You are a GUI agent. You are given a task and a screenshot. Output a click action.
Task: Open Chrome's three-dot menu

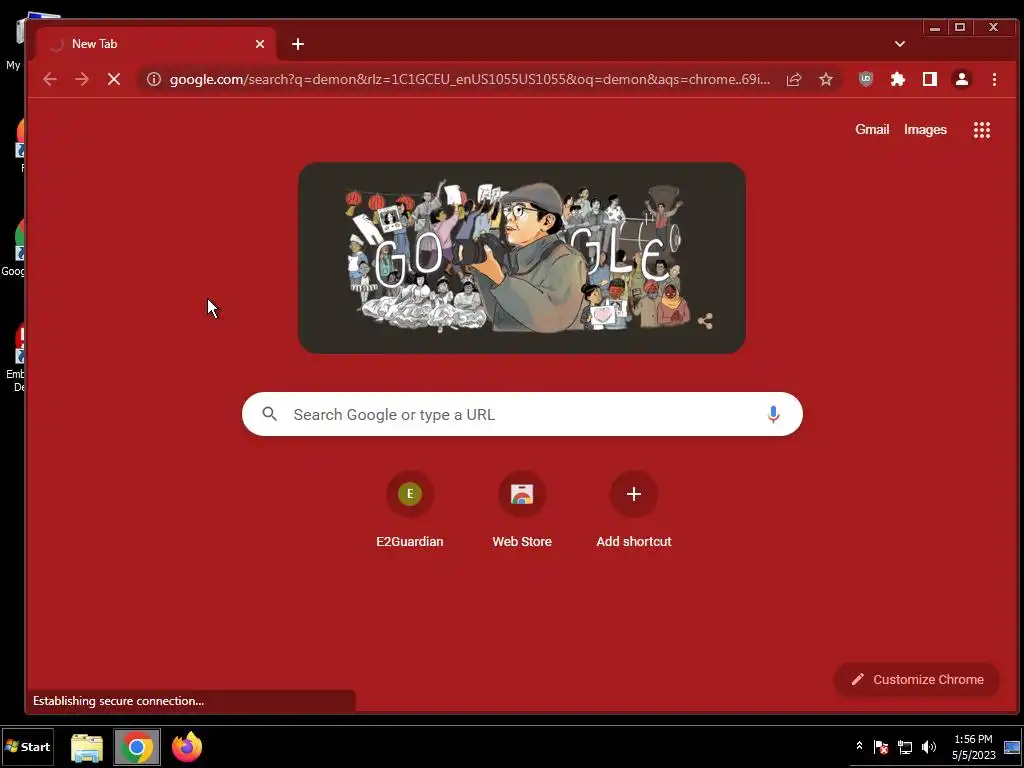click(994, 80)
